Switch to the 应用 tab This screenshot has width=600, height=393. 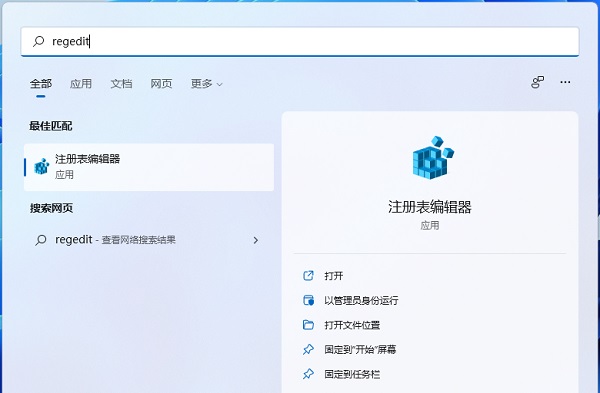click(81, 84)
